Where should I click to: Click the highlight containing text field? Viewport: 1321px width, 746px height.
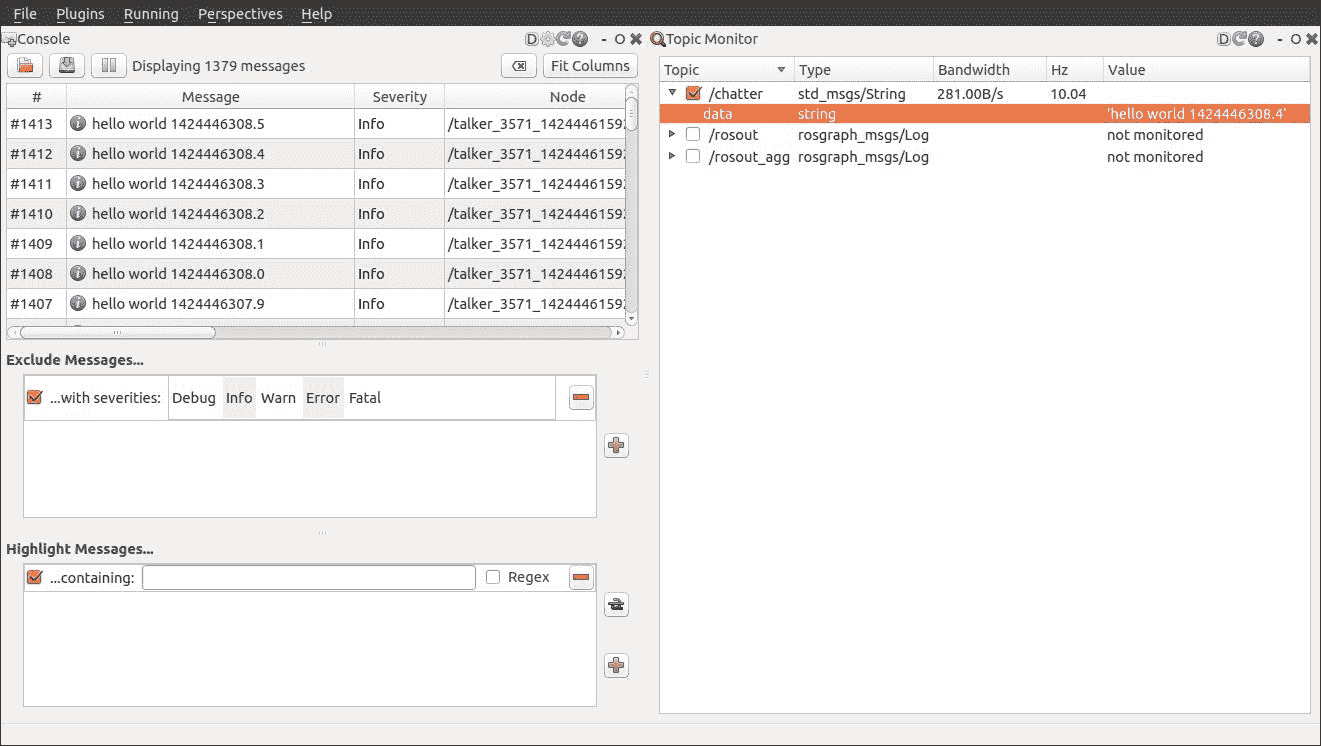[308, 577]
